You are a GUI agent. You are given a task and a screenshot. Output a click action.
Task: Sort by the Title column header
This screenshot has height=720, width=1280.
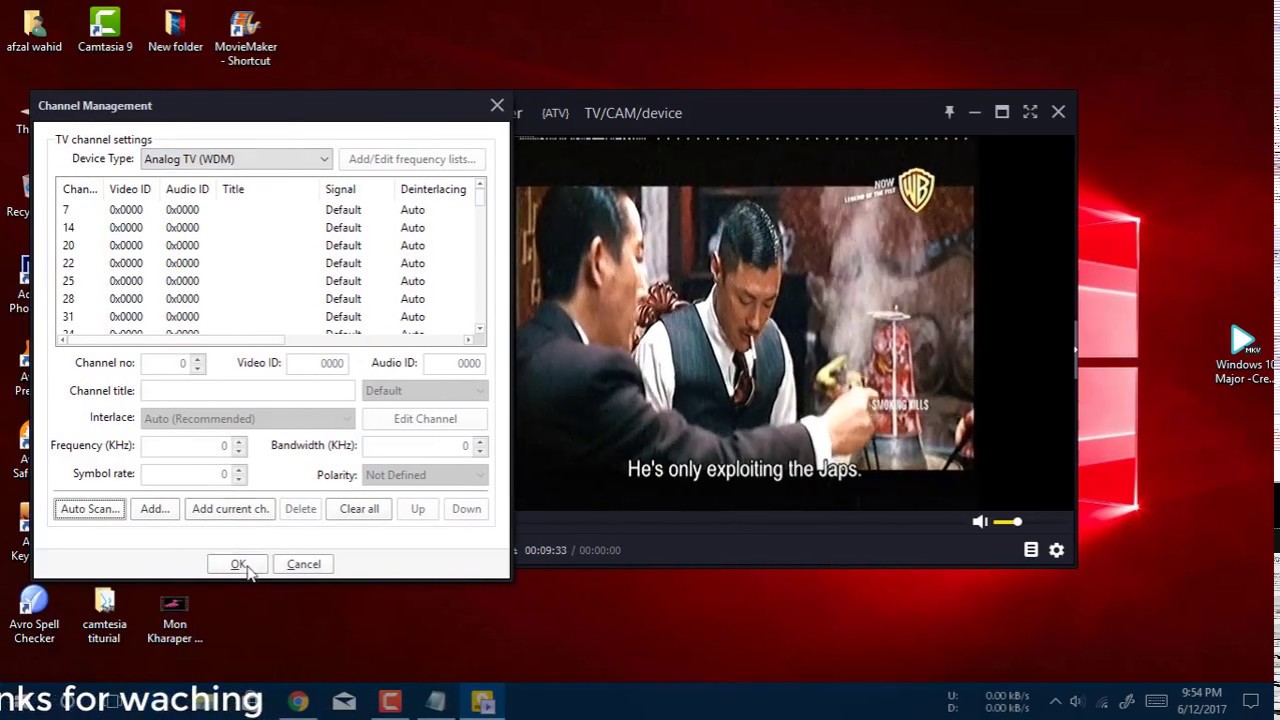tap(268, 189)
